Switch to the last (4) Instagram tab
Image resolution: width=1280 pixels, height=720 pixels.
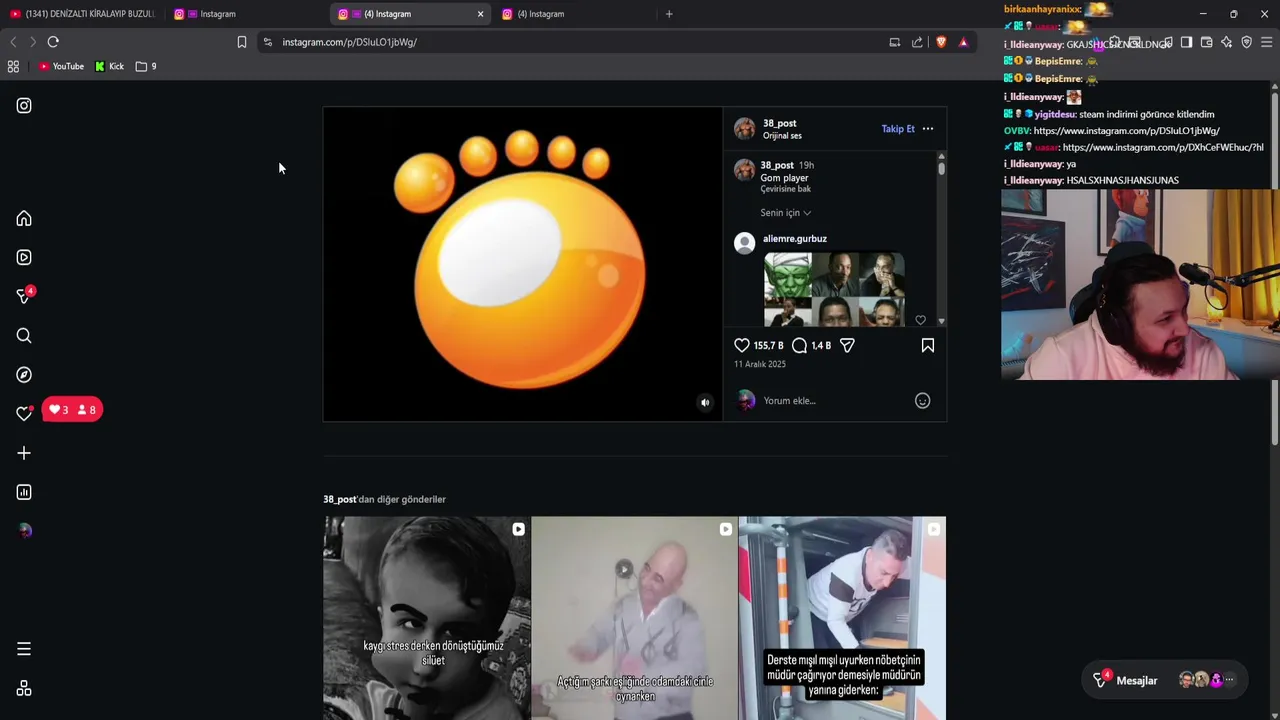(x=575, y=14)
